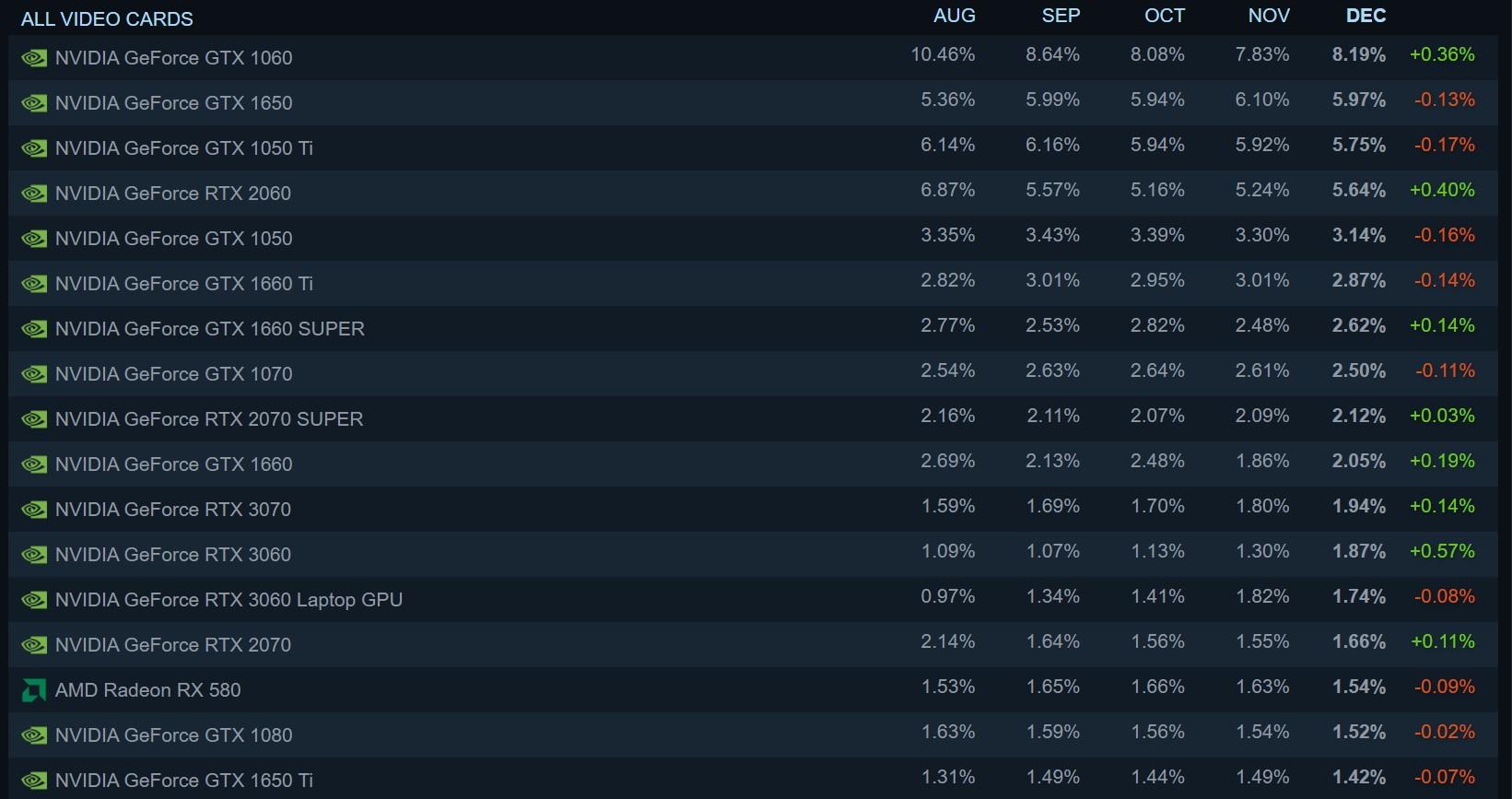Click the -0.17% change for GTX 1050 Ti
Viewport: 1512px width, 799px height.
[1445, 145]
